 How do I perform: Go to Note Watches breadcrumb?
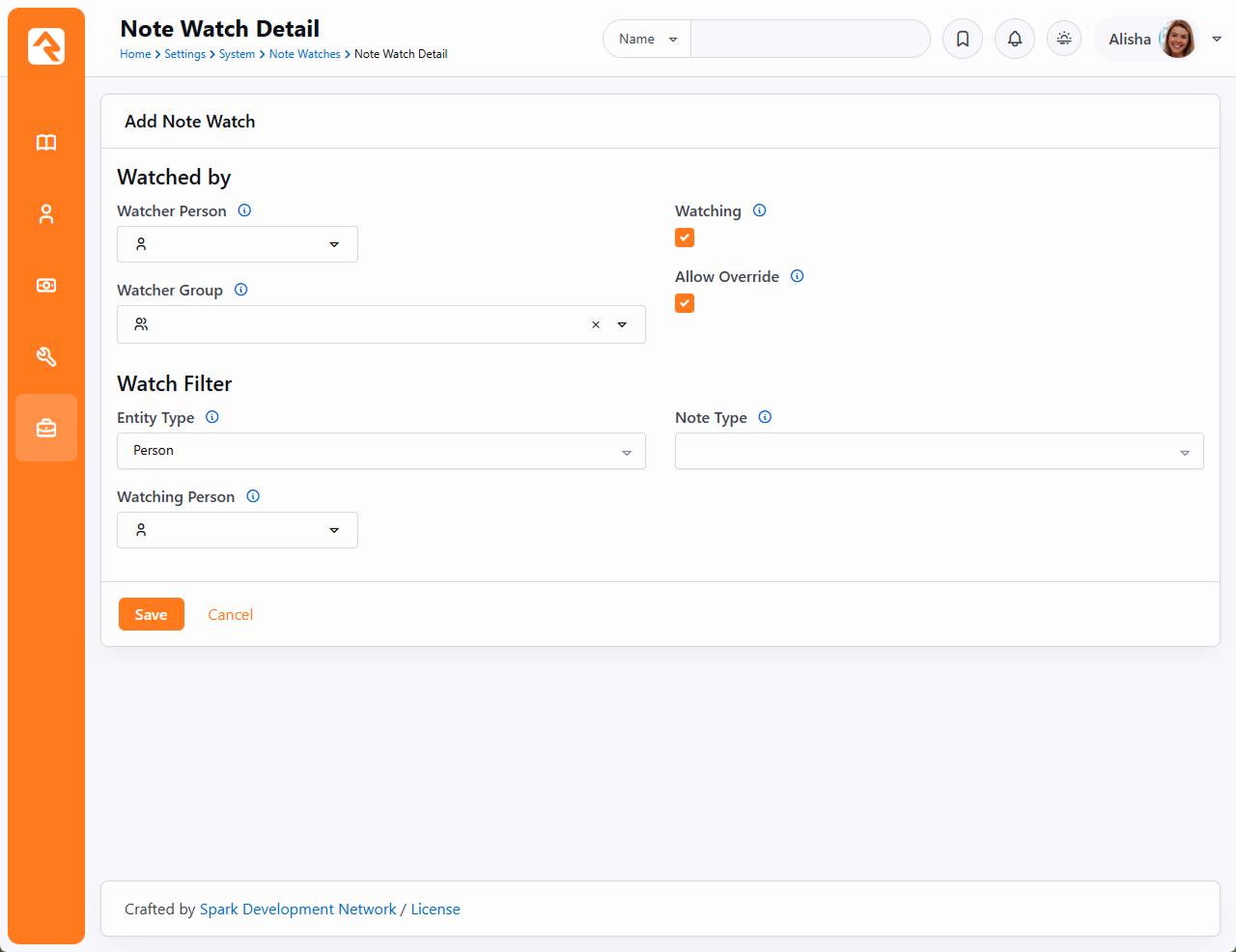(304, 54)
